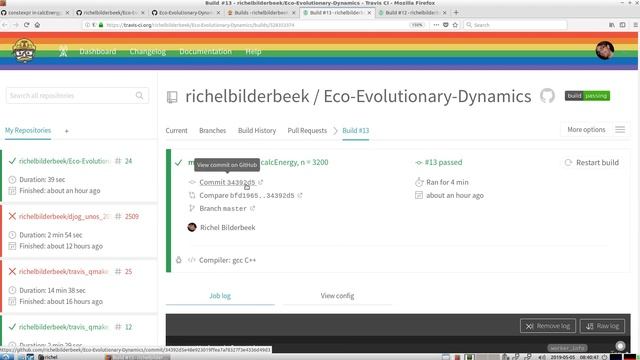Open the broadcasts tower icon in header
The width and height of the screenshot is (640, 360).
63,51
